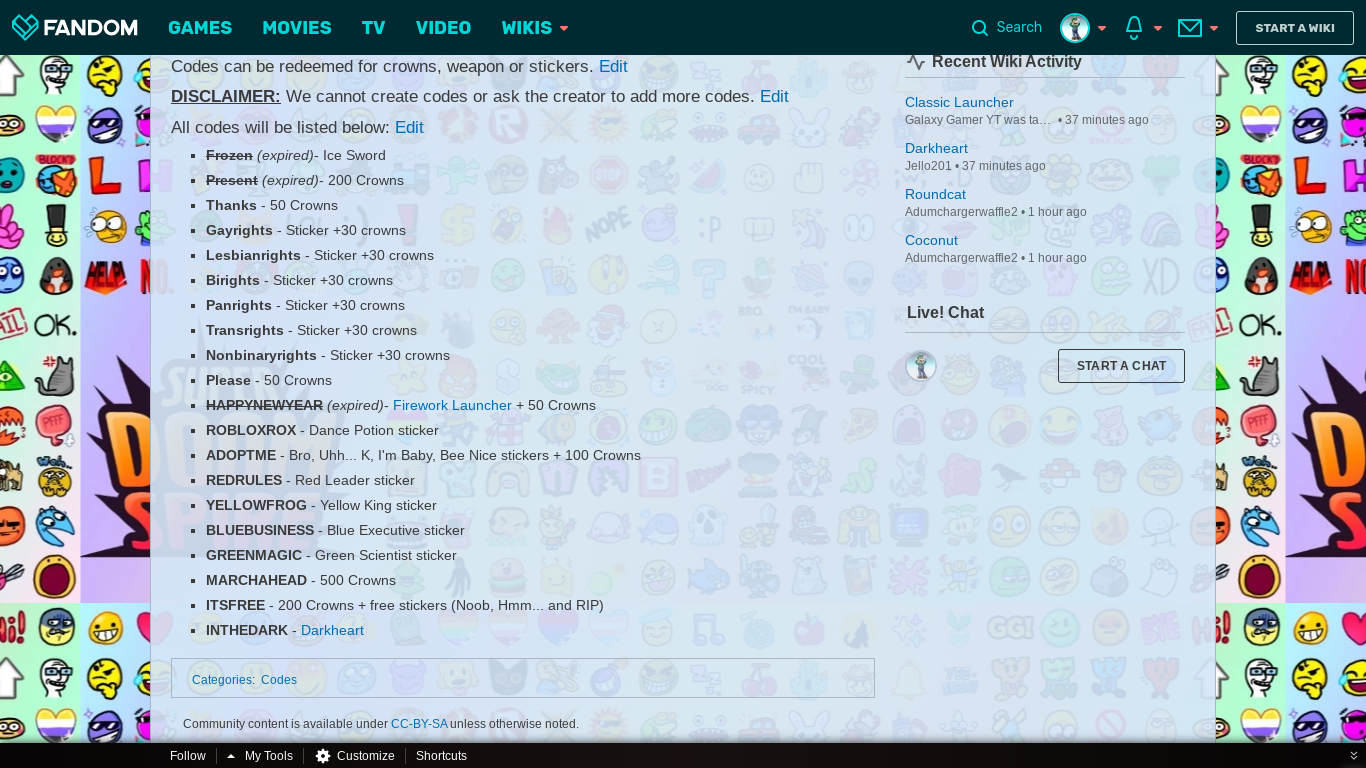This screenshot has width=1366, height=768.
Task: Click the Transrights code text
Action: (245, 331)
